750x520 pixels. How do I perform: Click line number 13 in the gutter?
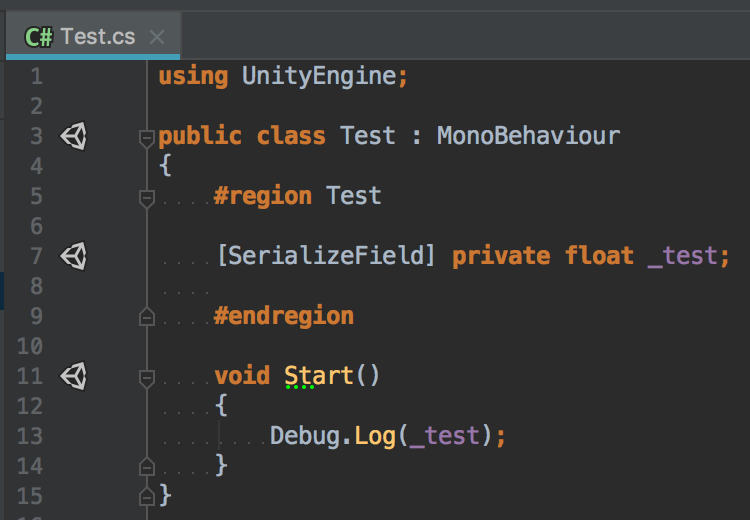tap(30, 436)
